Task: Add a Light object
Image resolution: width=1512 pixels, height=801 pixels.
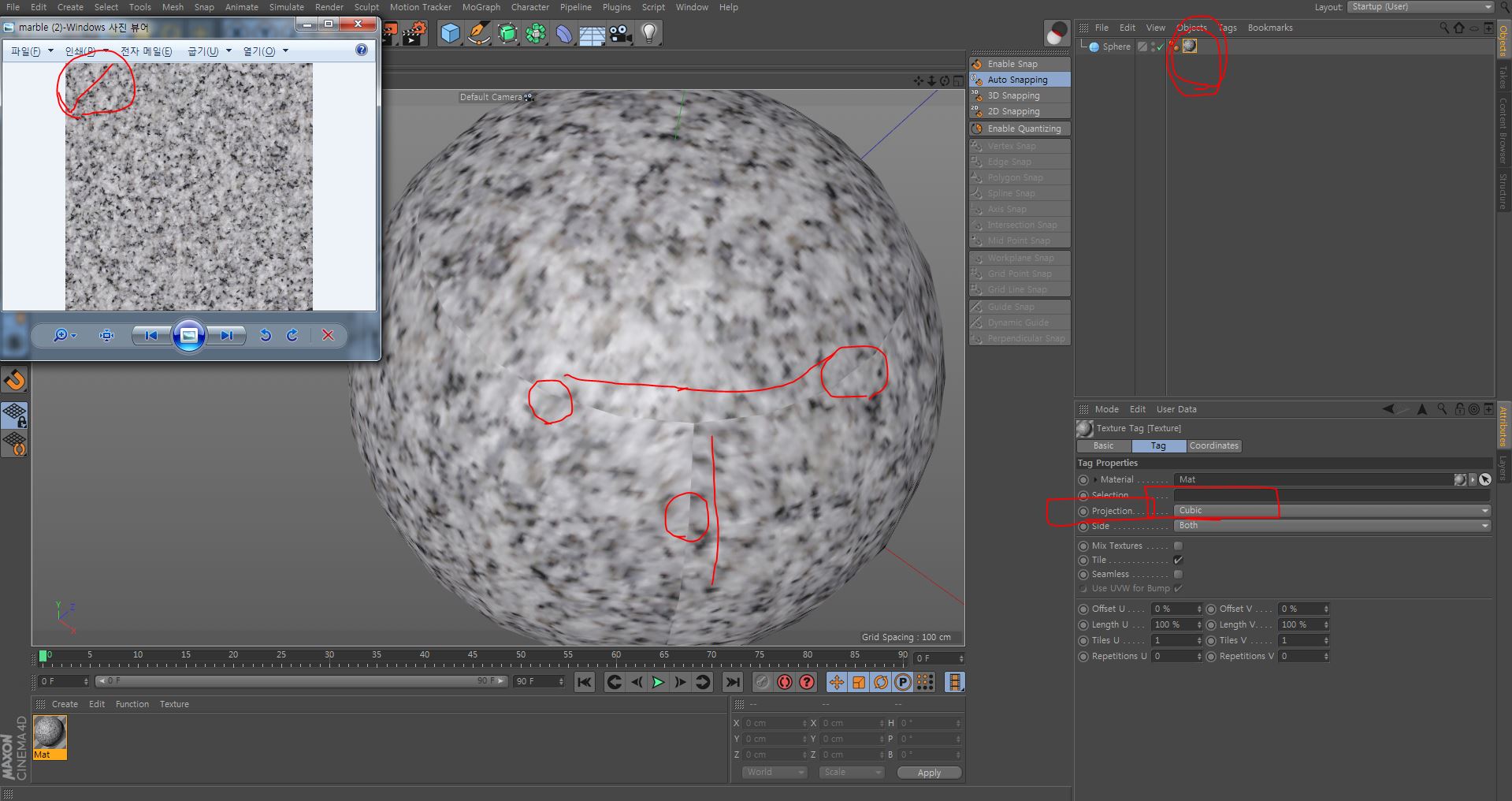Action: (648, 33)
